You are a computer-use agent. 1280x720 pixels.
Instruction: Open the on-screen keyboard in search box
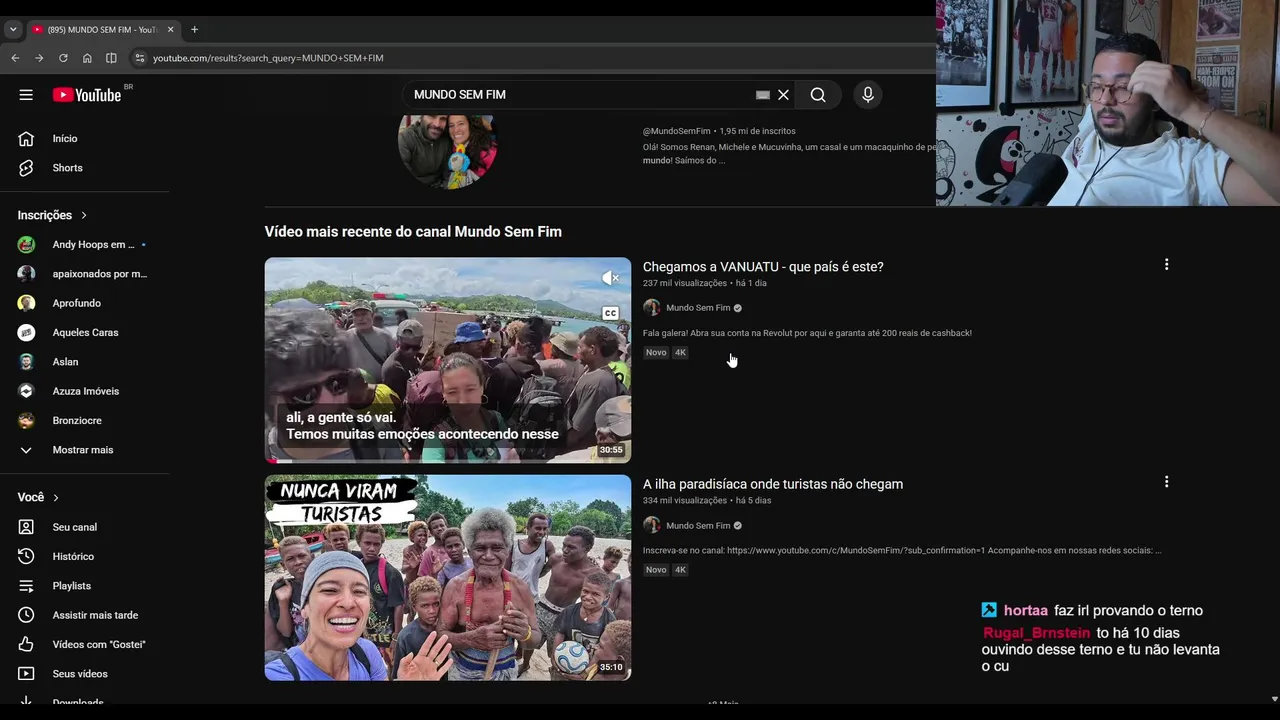[763, 95]
